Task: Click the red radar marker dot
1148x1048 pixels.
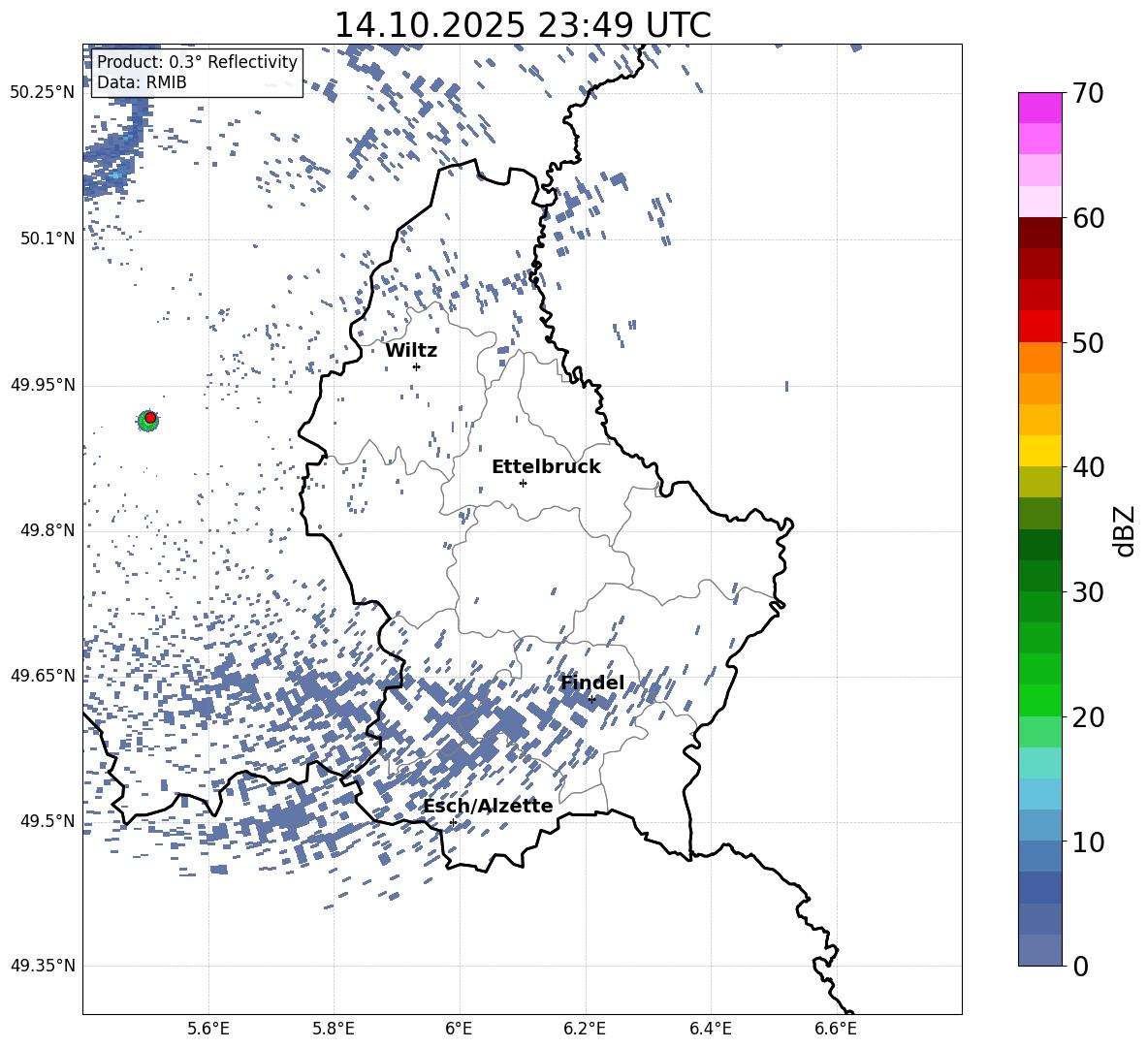Action: [x=150, y=417]
